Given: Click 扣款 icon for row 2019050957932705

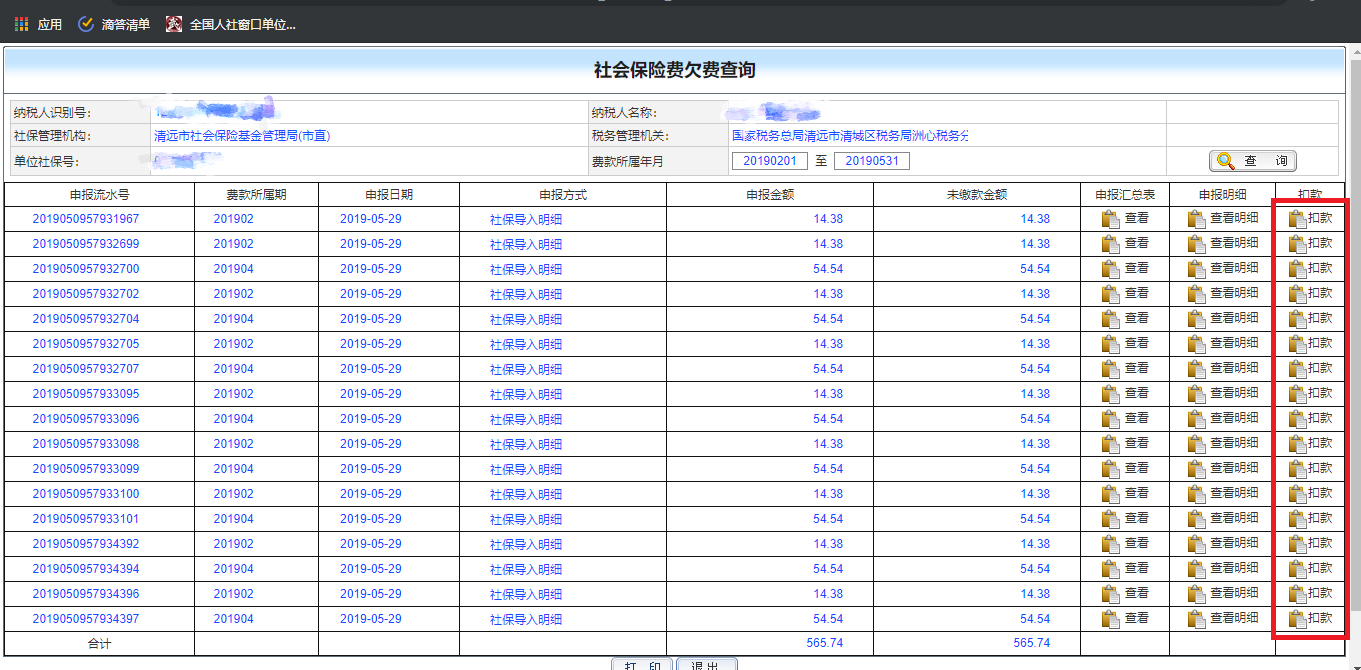Looking at the screenshot, I should coord(1298,344).
